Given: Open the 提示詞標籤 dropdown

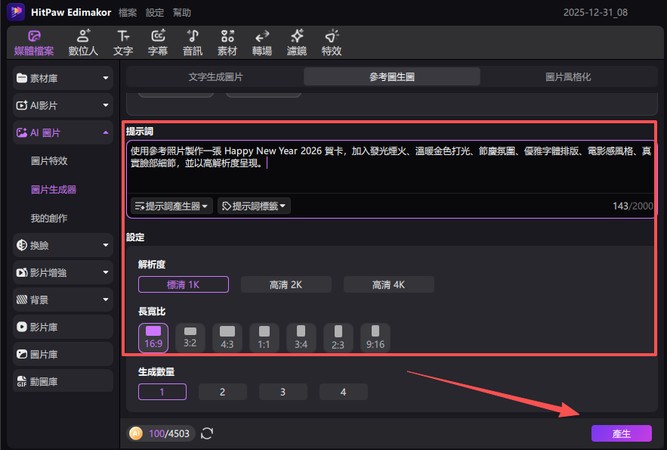Looking at the screenshot, I should pyautogui.click(x=254, y=206).
